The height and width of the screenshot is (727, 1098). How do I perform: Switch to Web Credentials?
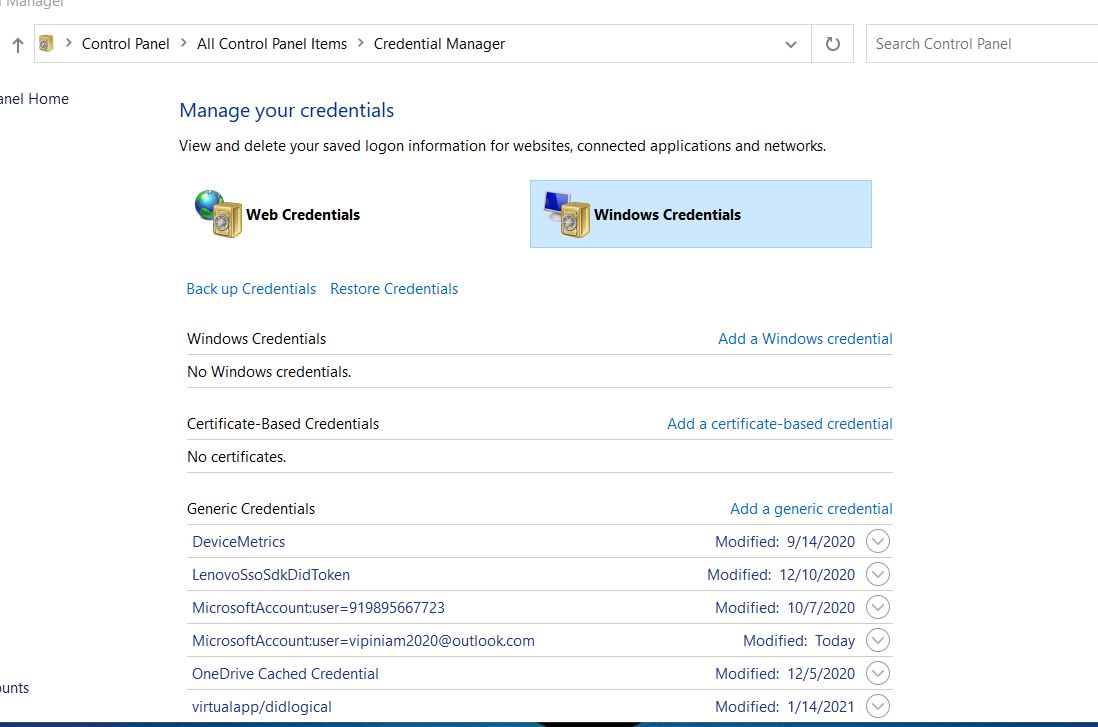pos(303,214)
